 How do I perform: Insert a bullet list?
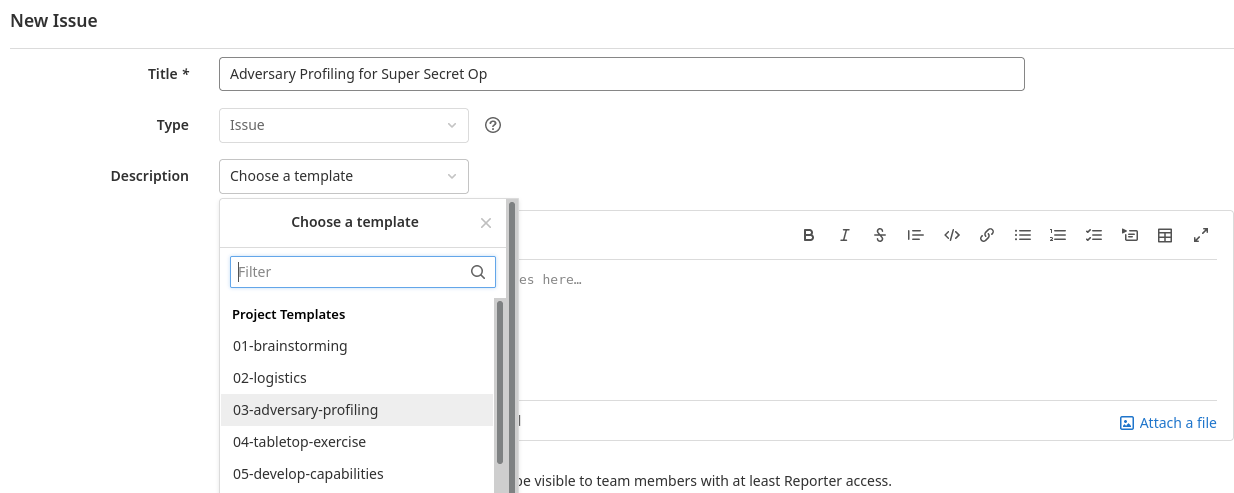[x=1023, y=235]
